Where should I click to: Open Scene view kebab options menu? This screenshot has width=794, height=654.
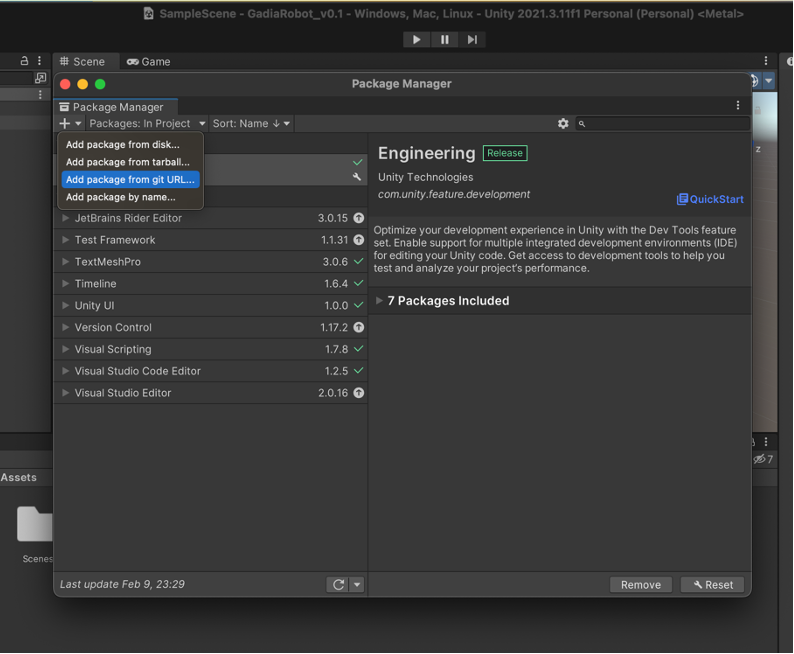tap(765, 61)
